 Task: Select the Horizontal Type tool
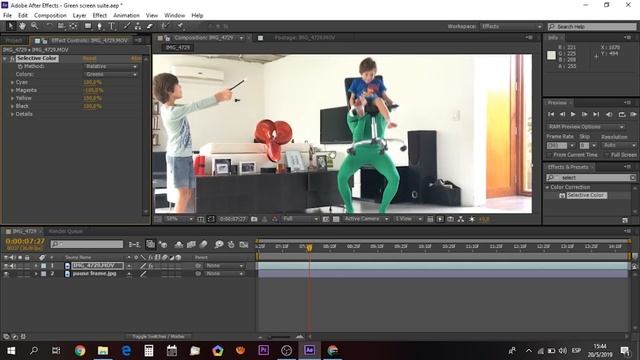click(112, 26)
